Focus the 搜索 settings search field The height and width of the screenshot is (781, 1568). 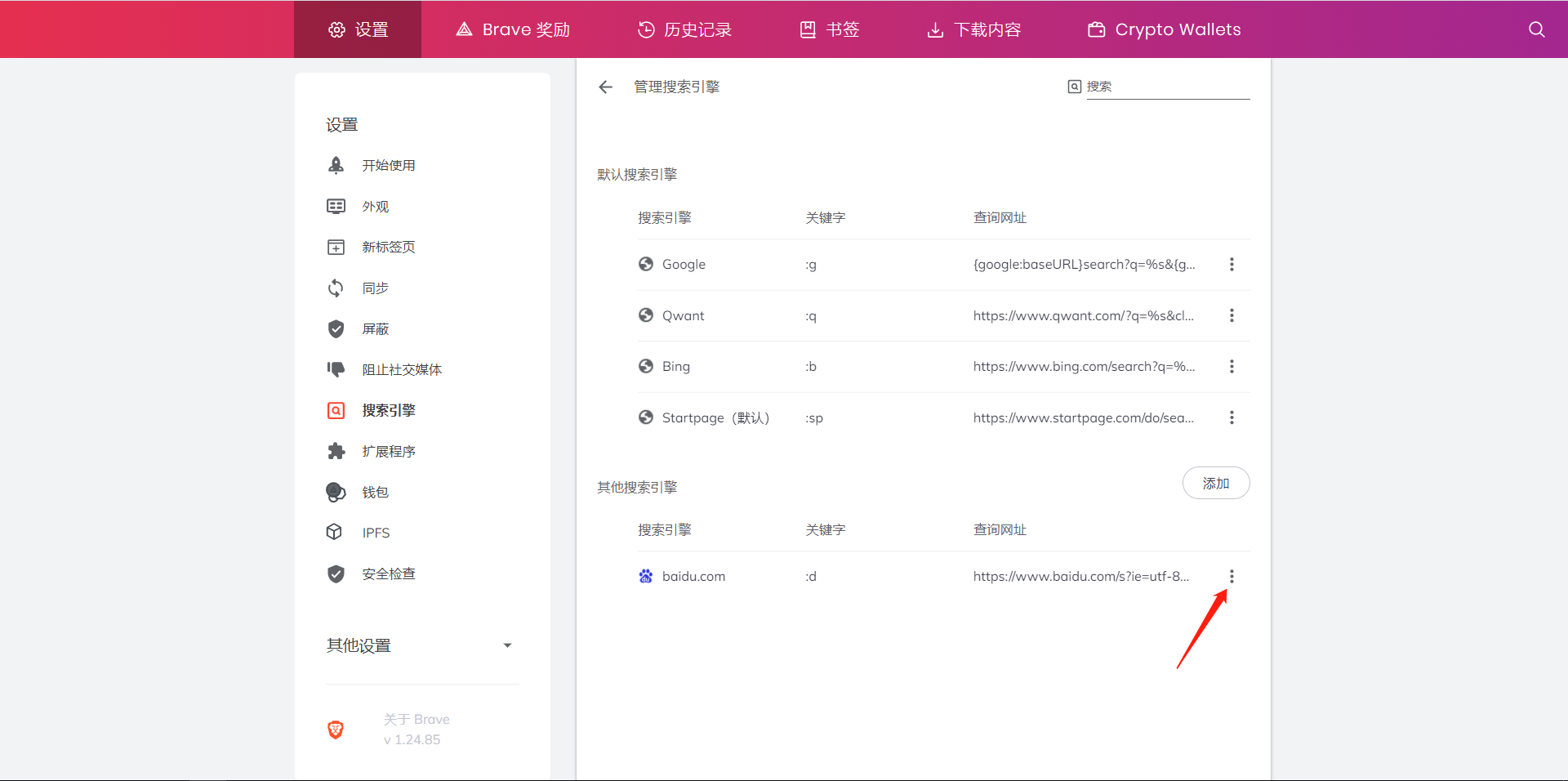pyautogui.click(x=1168, y=87)
